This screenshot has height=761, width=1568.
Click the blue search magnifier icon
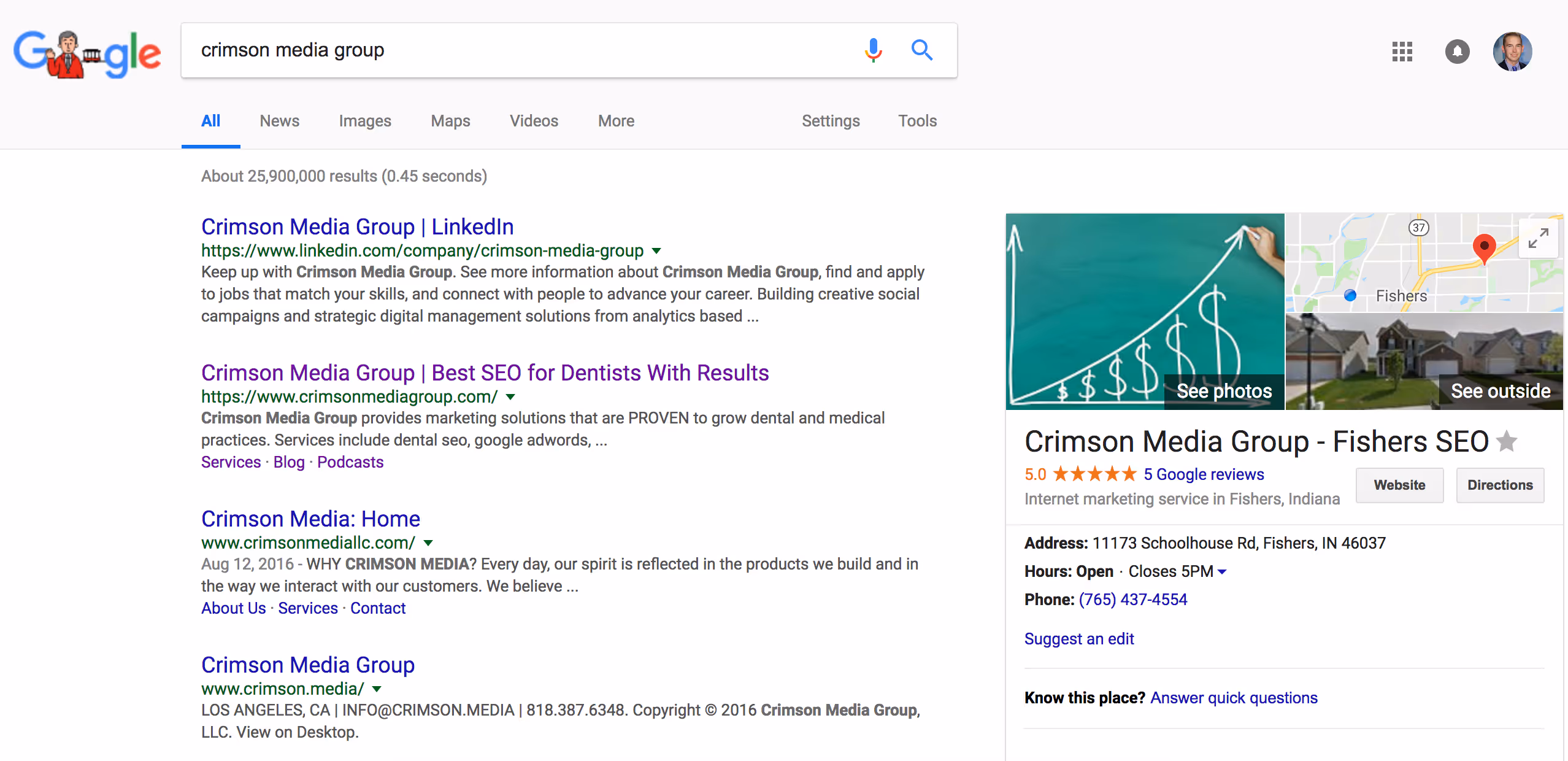point(921,50)
